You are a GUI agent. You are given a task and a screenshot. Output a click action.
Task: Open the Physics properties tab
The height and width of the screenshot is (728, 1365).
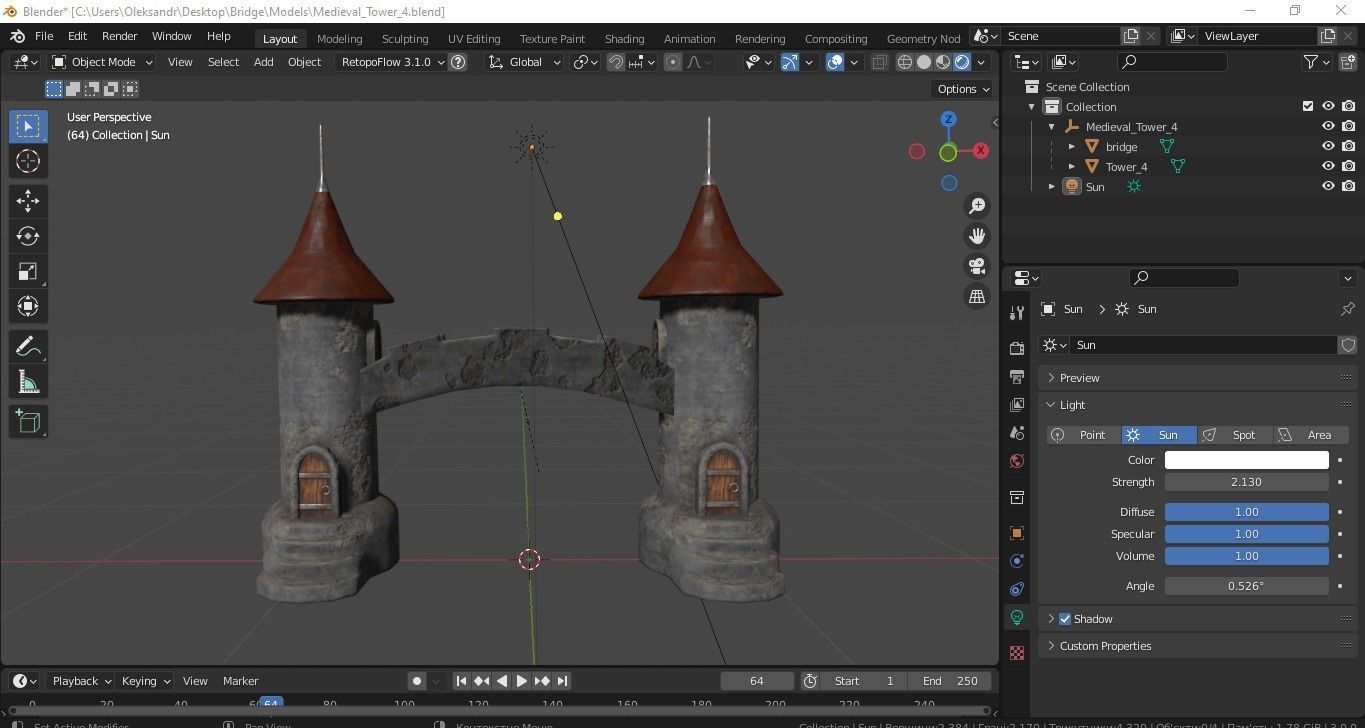[x=1017, y=561]
